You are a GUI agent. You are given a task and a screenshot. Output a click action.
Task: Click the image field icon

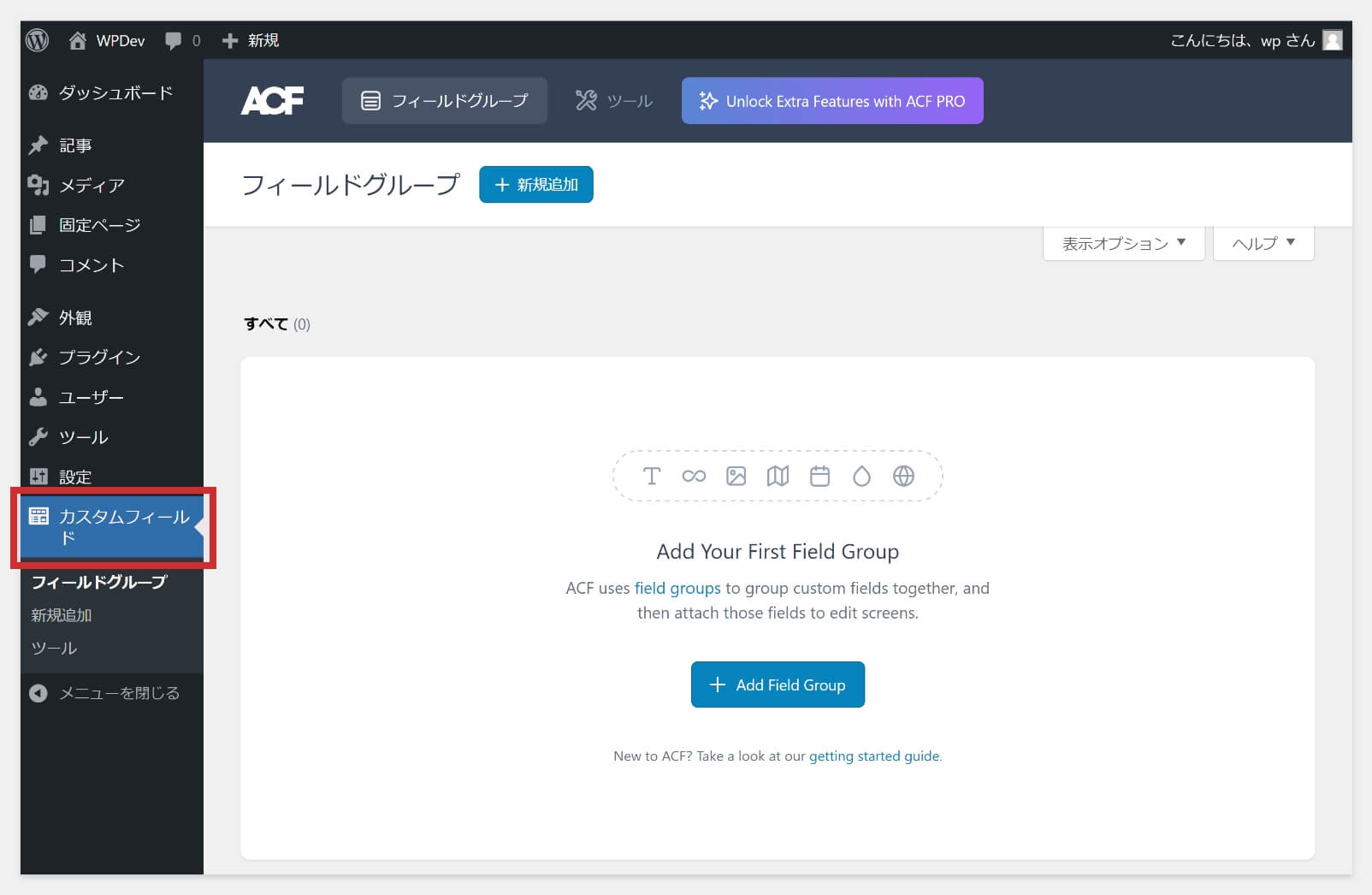pyautogui.click(x=736, y=476)
